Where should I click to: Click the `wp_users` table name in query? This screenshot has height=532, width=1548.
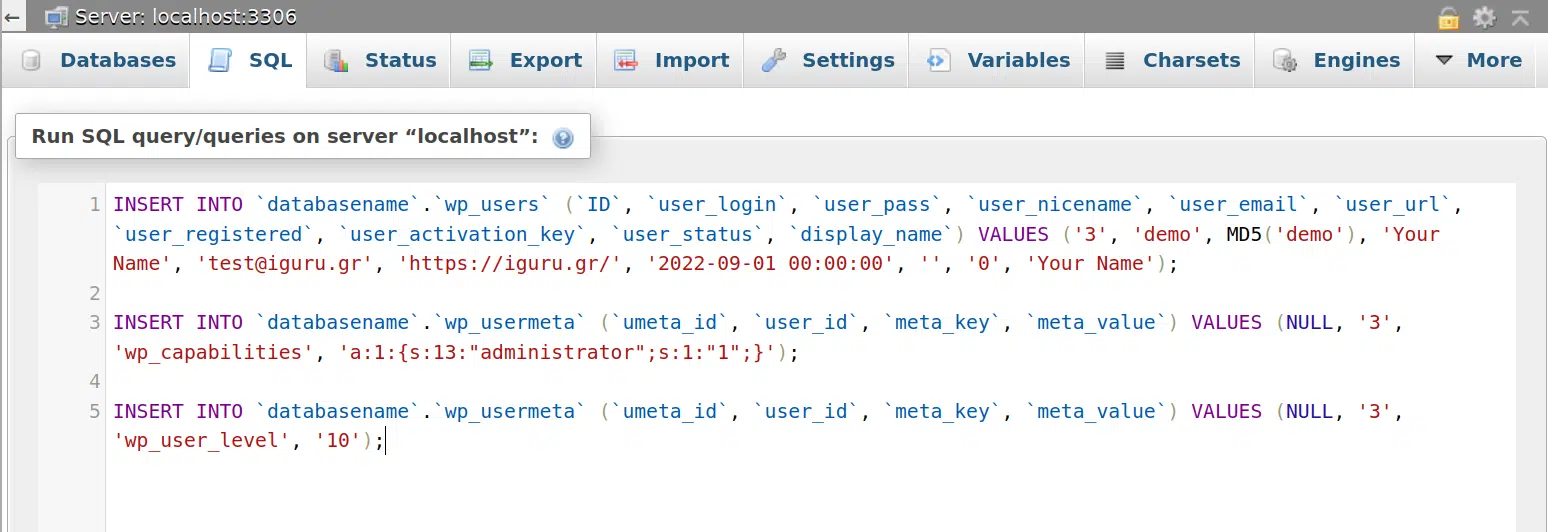point(492,205)
